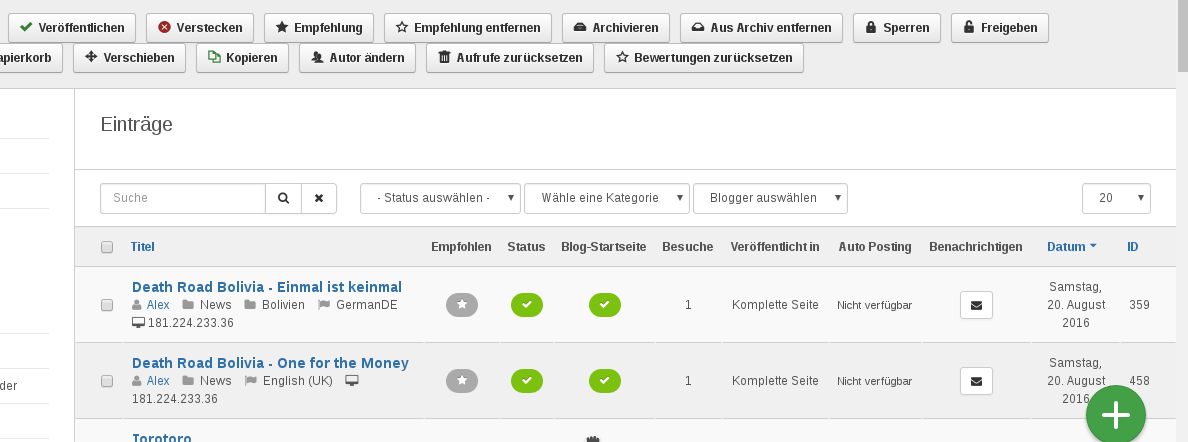Open the Wähle eine Kategorie dropdown

click(607, 198)
